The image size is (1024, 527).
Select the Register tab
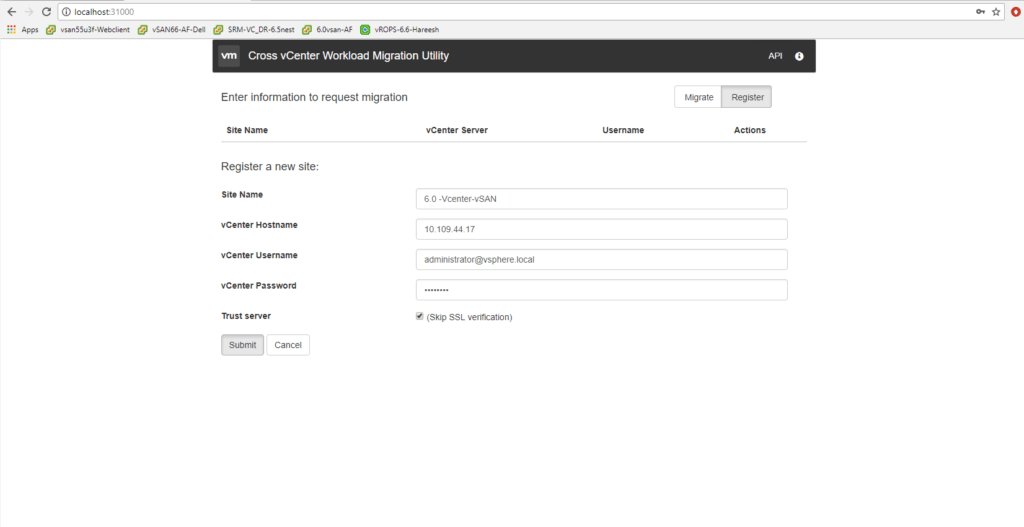pos(747,97)
